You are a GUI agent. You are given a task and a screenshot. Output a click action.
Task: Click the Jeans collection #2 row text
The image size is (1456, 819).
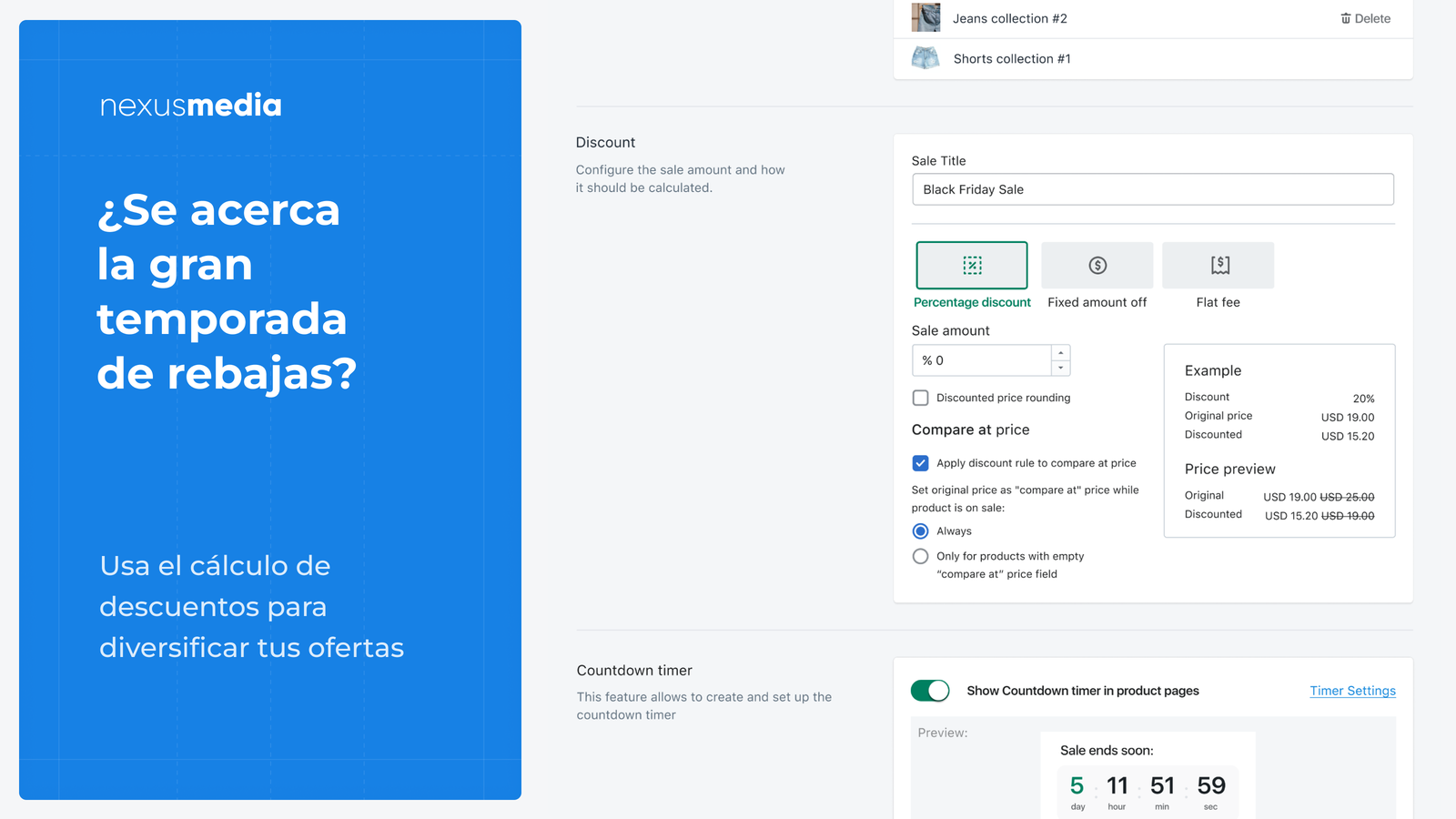click(1010, 18)
